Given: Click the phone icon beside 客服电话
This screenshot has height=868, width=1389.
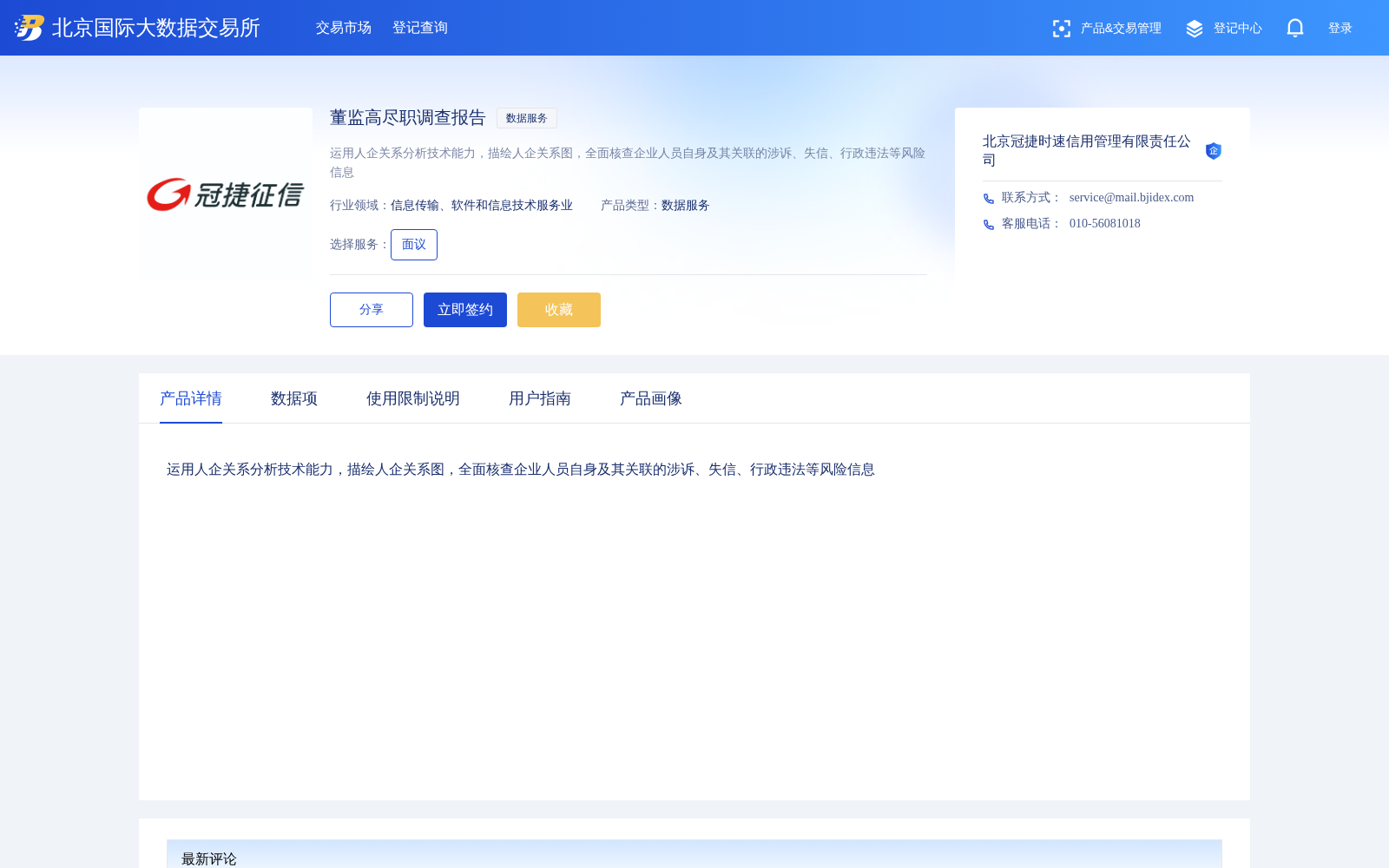Looking at the screenshot, I should 989,225.
